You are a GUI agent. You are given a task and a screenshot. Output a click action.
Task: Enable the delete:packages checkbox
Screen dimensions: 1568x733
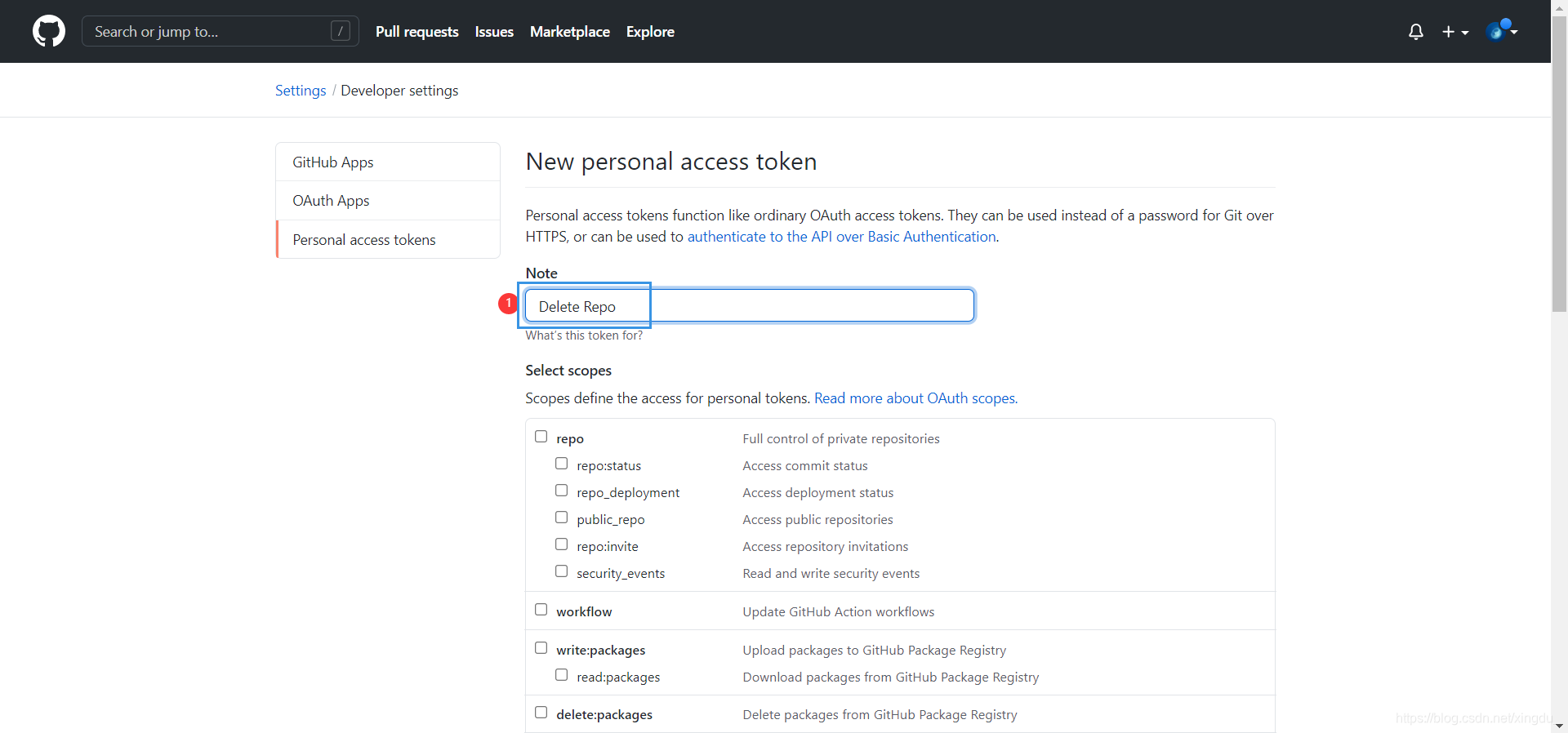pyautogui.click(x=541, y=713)
